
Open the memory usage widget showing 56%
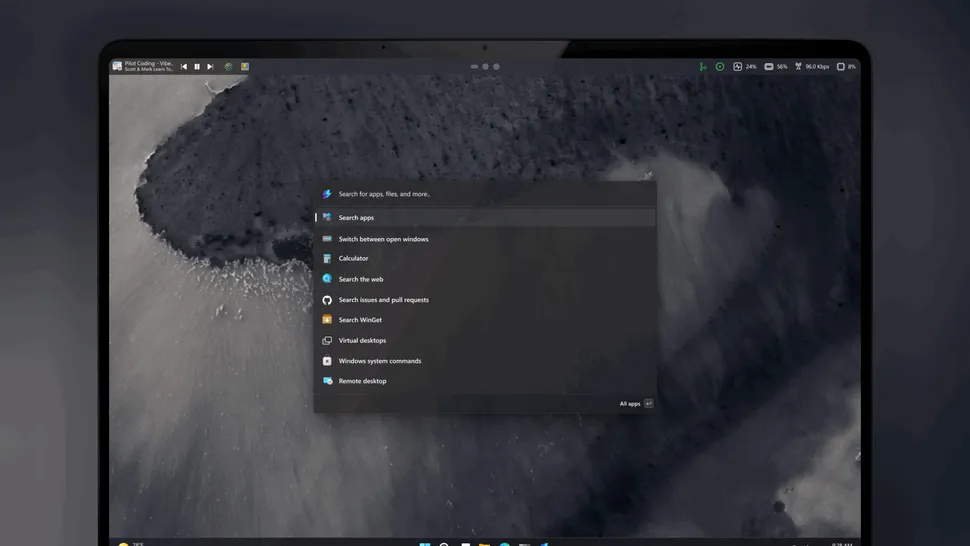pos(776,66)
